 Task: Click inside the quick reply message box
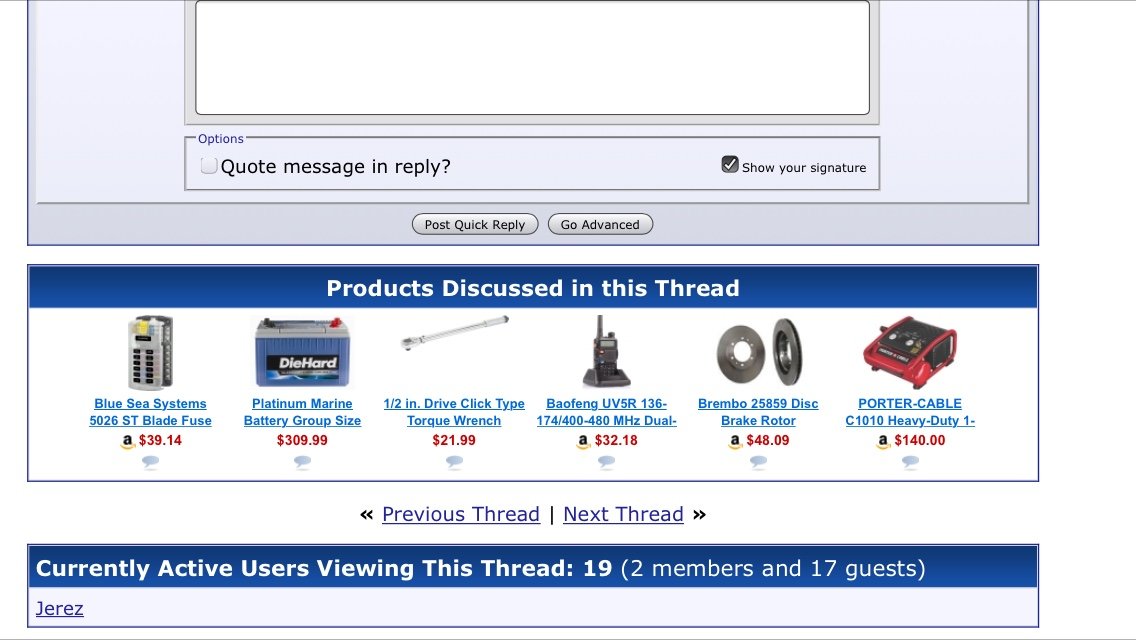pyautogui.click(x=532, y=57)
